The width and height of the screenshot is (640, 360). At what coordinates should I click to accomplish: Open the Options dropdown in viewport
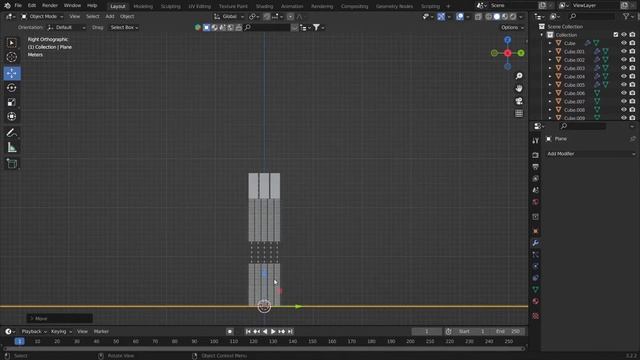pos(512,28)
